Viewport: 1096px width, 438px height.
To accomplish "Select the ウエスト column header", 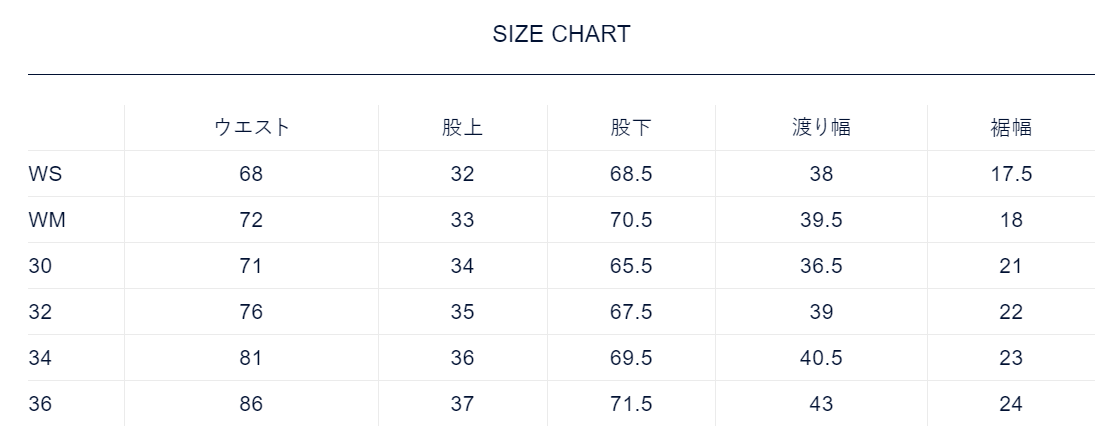I will tap(251, 128).
